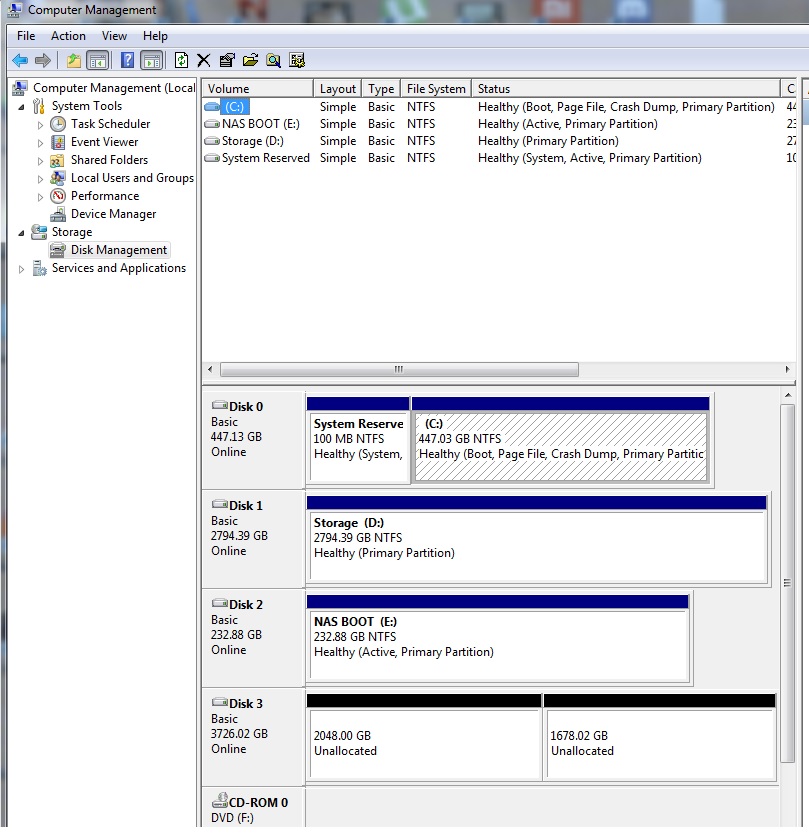Image resolution: width=809 pixels, height=834 pixels.
Task: Expand the Performance node
Action: tap(40, 197)
